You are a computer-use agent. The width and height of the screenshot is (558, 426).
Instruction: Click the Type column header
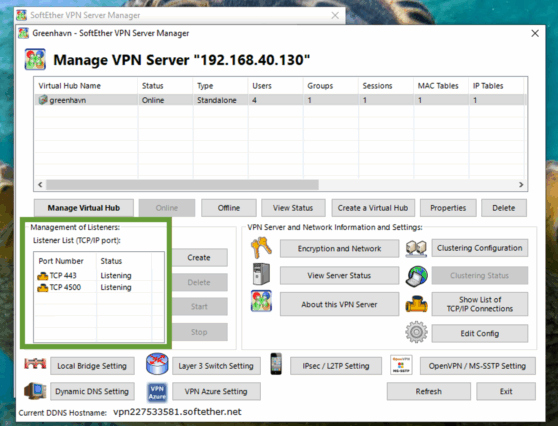220,86
